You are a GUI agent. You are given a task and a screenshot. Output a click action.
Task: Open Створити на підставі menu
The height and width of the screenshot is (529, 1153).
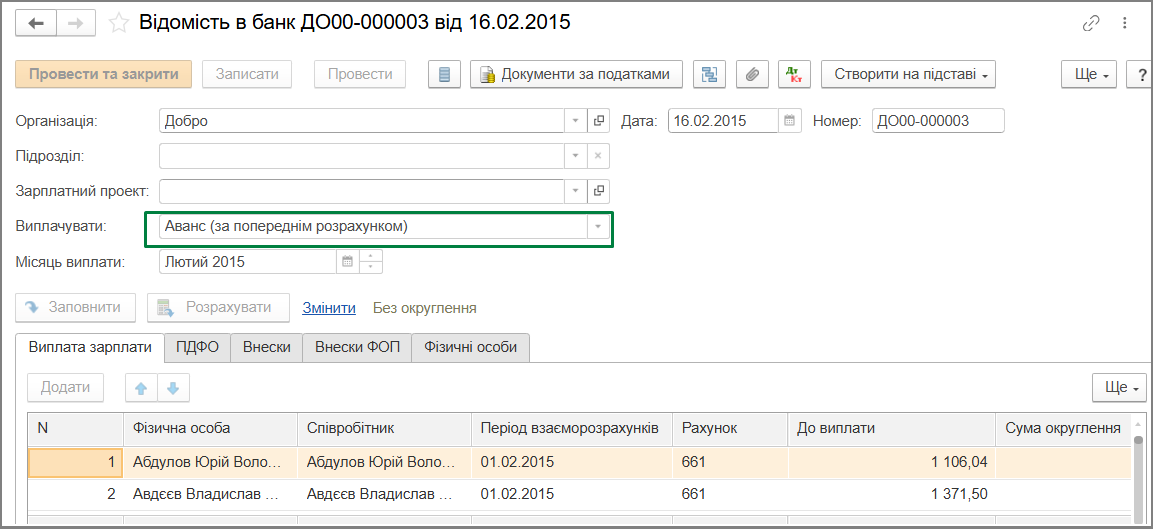click(908, 74)
